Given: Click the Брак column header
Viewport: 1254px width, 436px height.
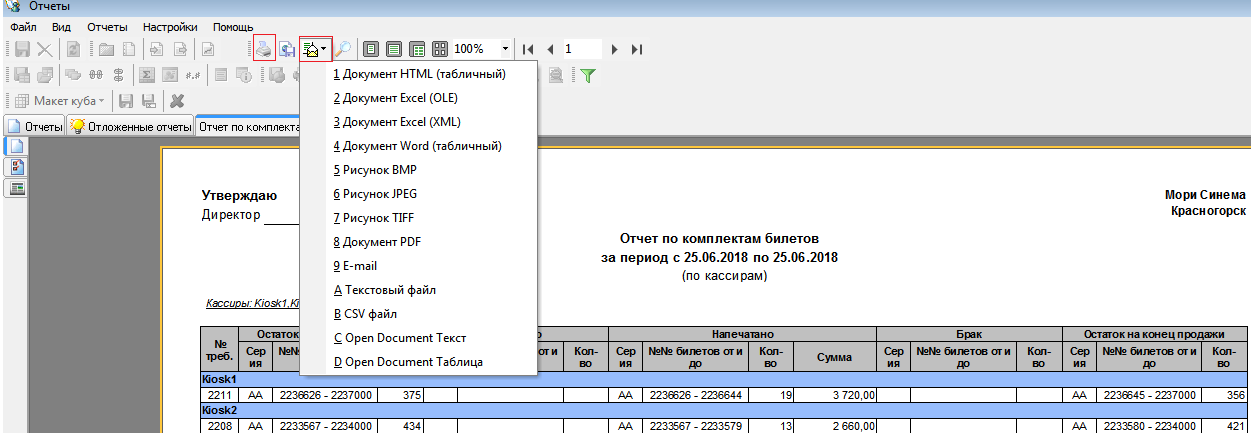Looking at the screenshot, I should coord(968,333).
